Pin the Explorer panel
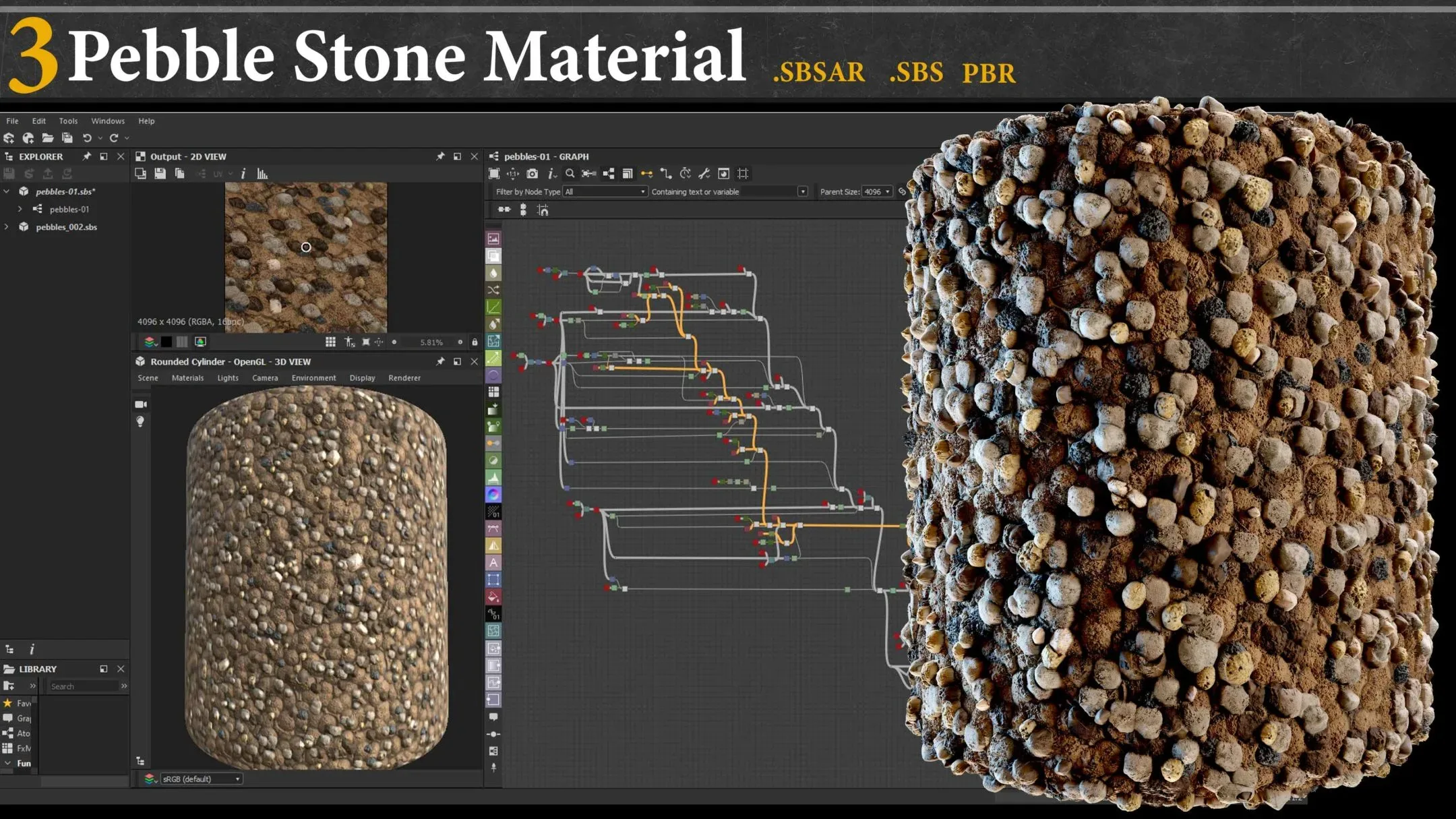The height and width of the screenshot is (819, 1456). click(86, 156)
